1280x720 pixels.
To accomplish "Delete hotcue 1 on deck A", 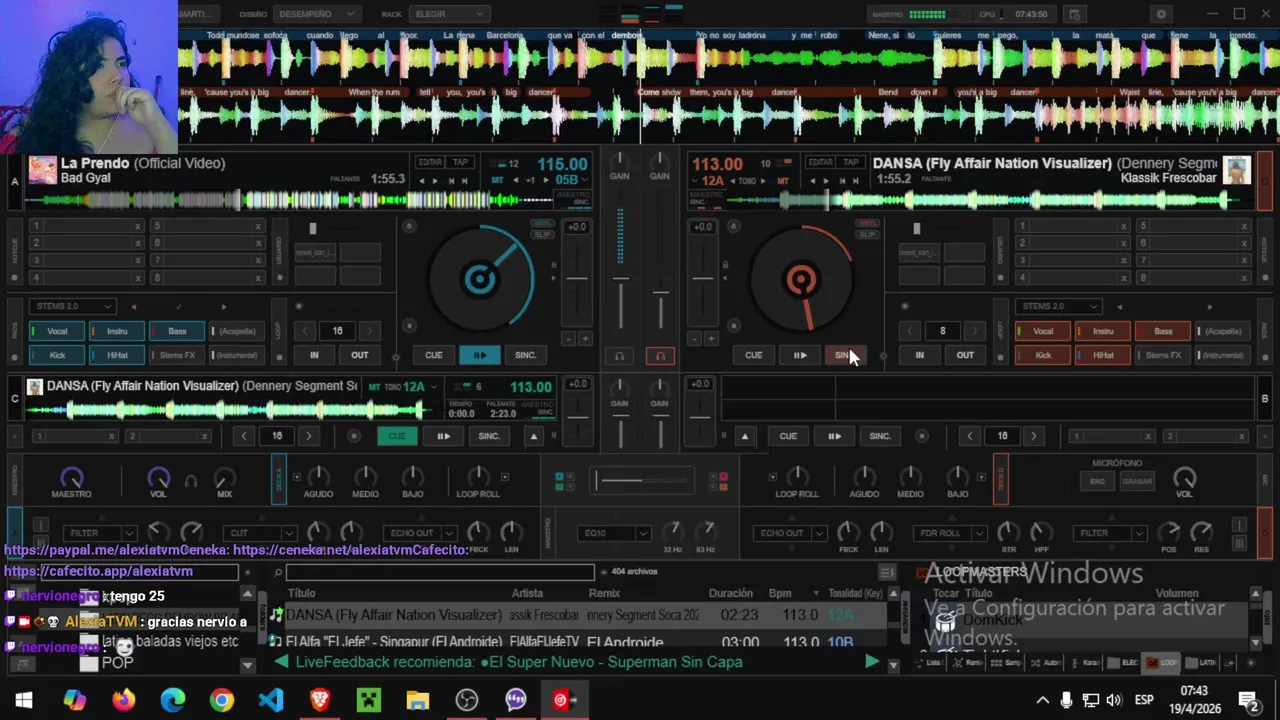I will [137, 226].
